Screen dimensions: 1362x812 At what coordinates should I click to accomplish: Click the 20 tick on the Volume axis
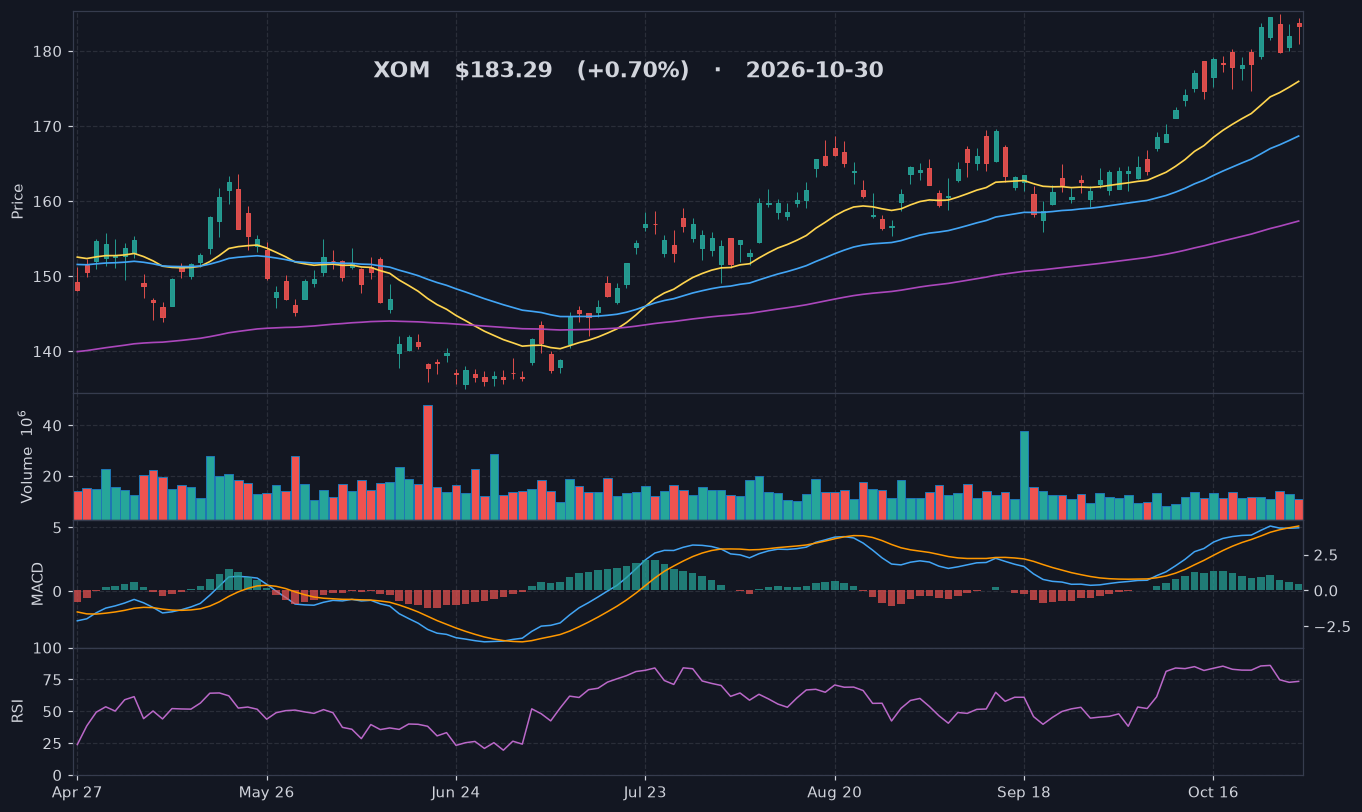pos(54,477)
